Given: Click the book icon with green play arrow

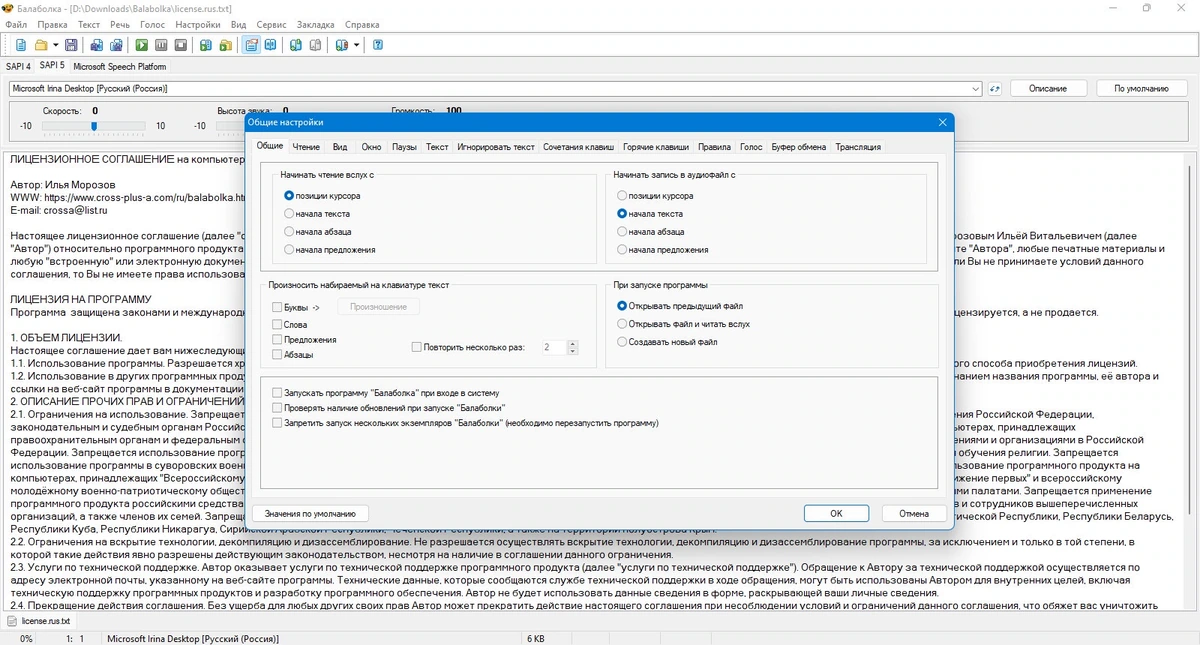Looking at the screenshot, I should [x=206, y=45].
